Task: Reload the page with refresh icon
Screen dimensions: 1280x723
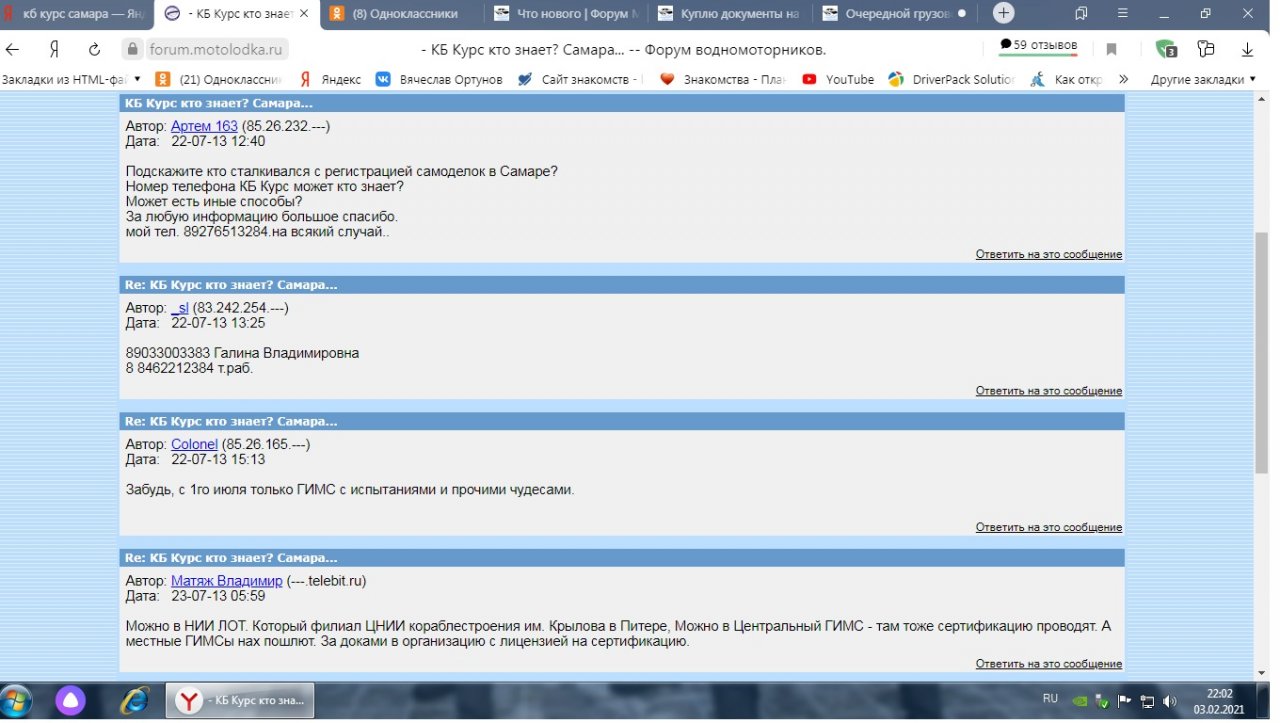Action: (x=94, y=49)
